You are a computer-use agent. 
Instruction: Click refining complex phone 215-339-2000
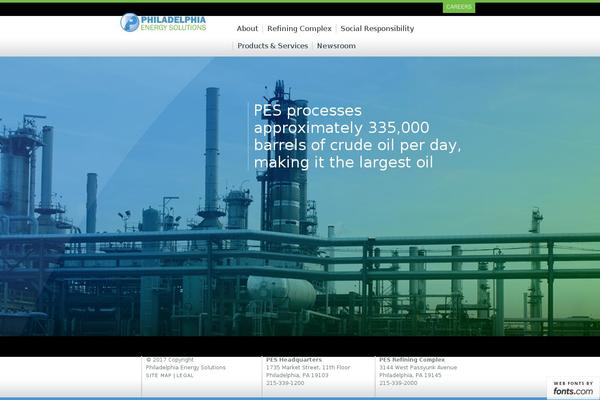point(398,383)
